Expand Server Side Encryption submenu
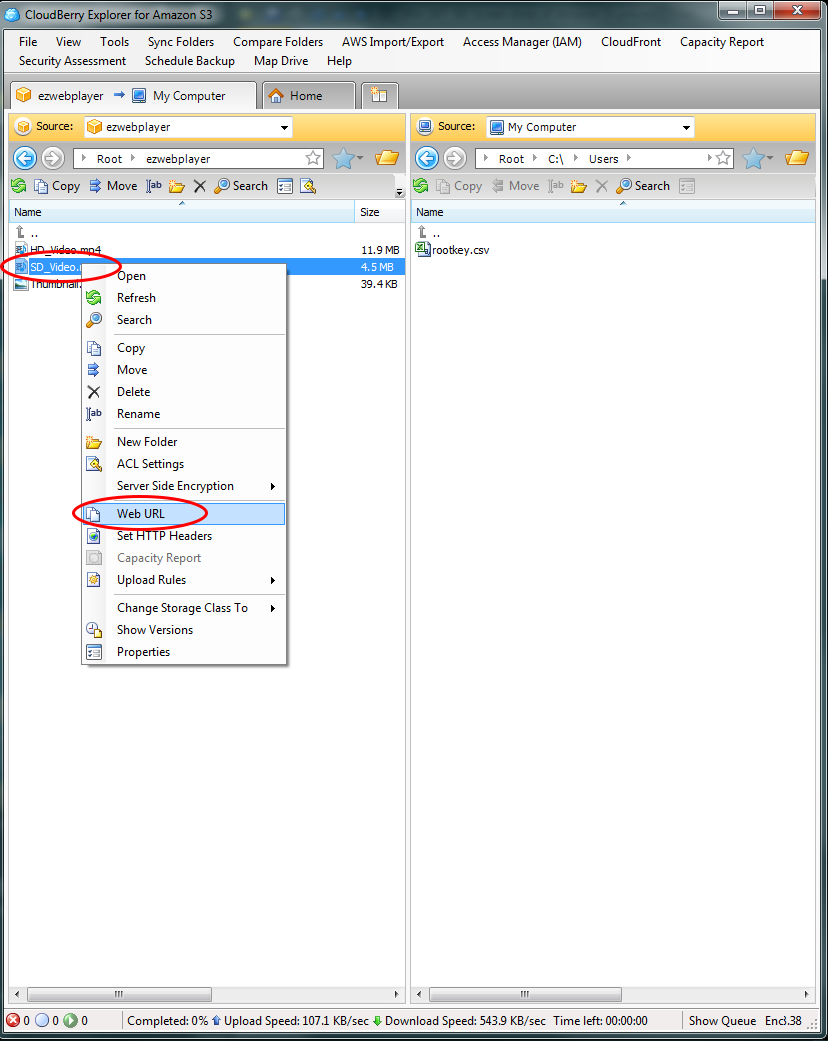Screen dimensions: 828x1041 (x=184, y=486)
